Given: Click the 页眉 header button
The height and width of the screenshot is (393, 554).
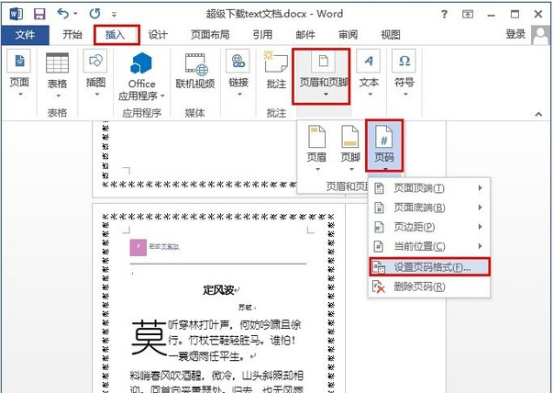Looking at the screenshot, I should pyautogui.click(x=317, y=148).
